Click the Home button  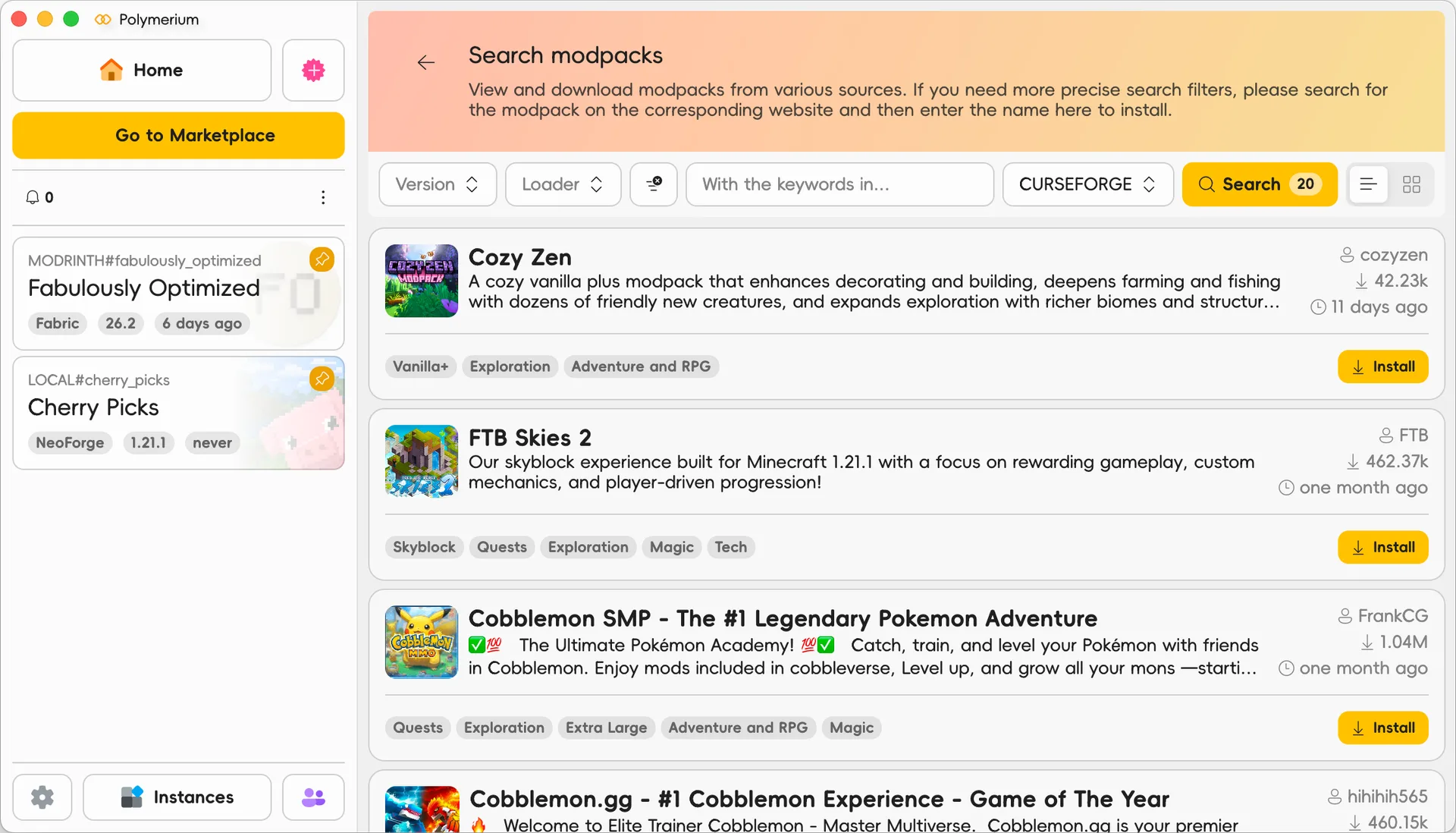pos(142,70)
